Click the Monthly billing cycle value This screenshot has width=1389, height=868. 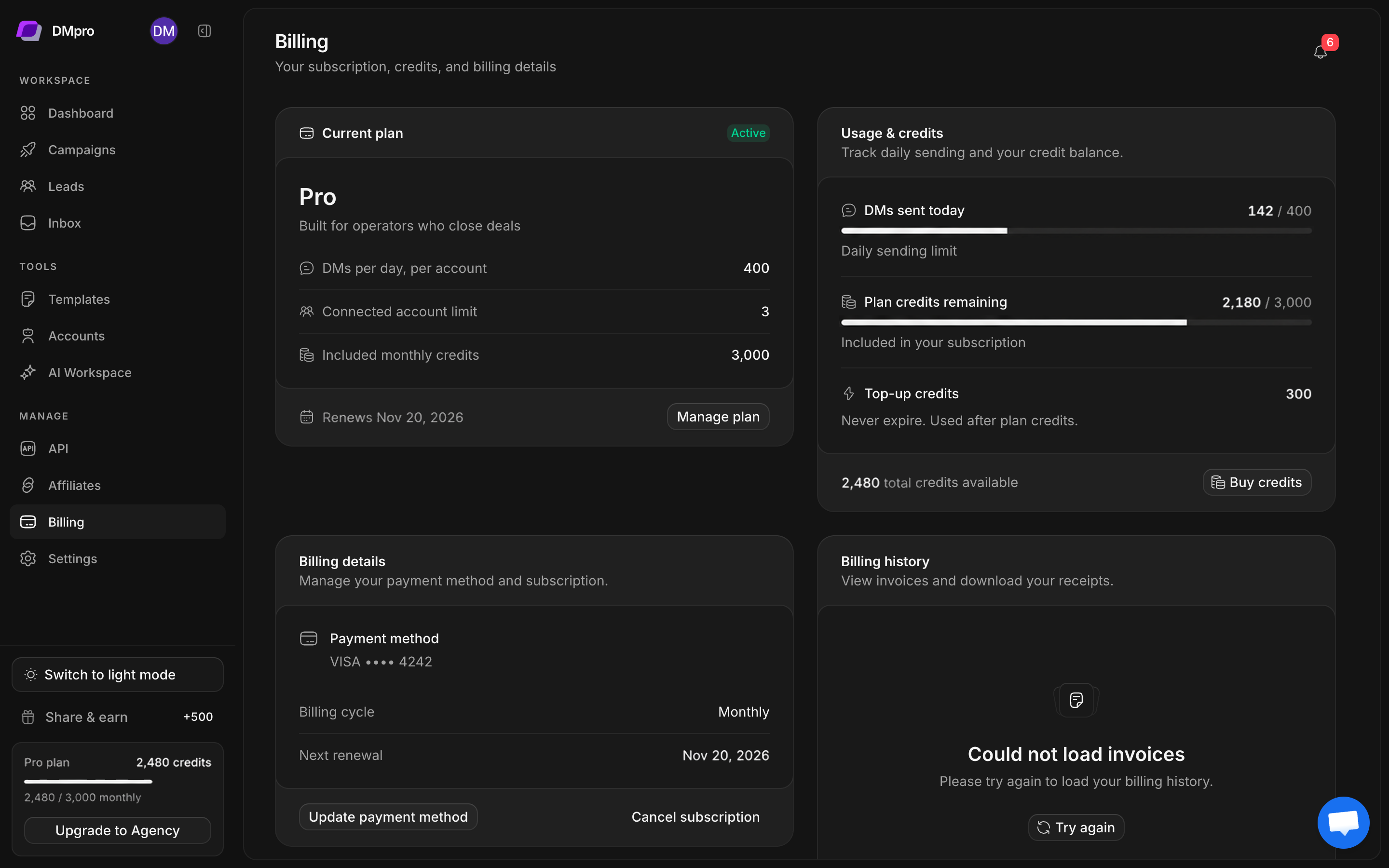point(744,712)
